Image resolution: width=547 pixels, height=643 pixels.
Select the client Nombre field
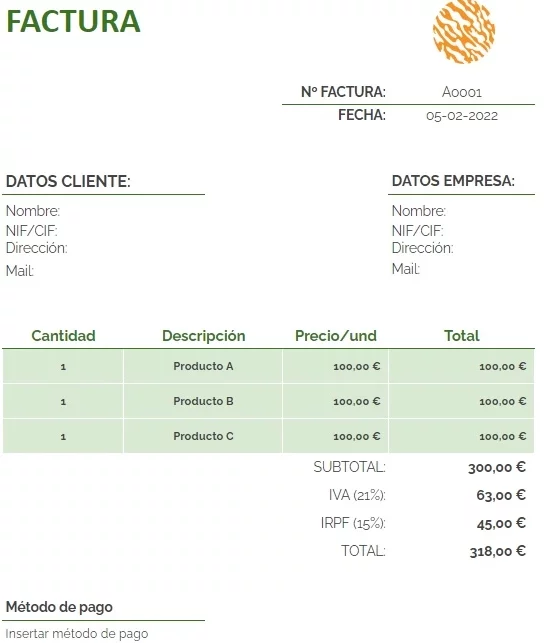33,211
